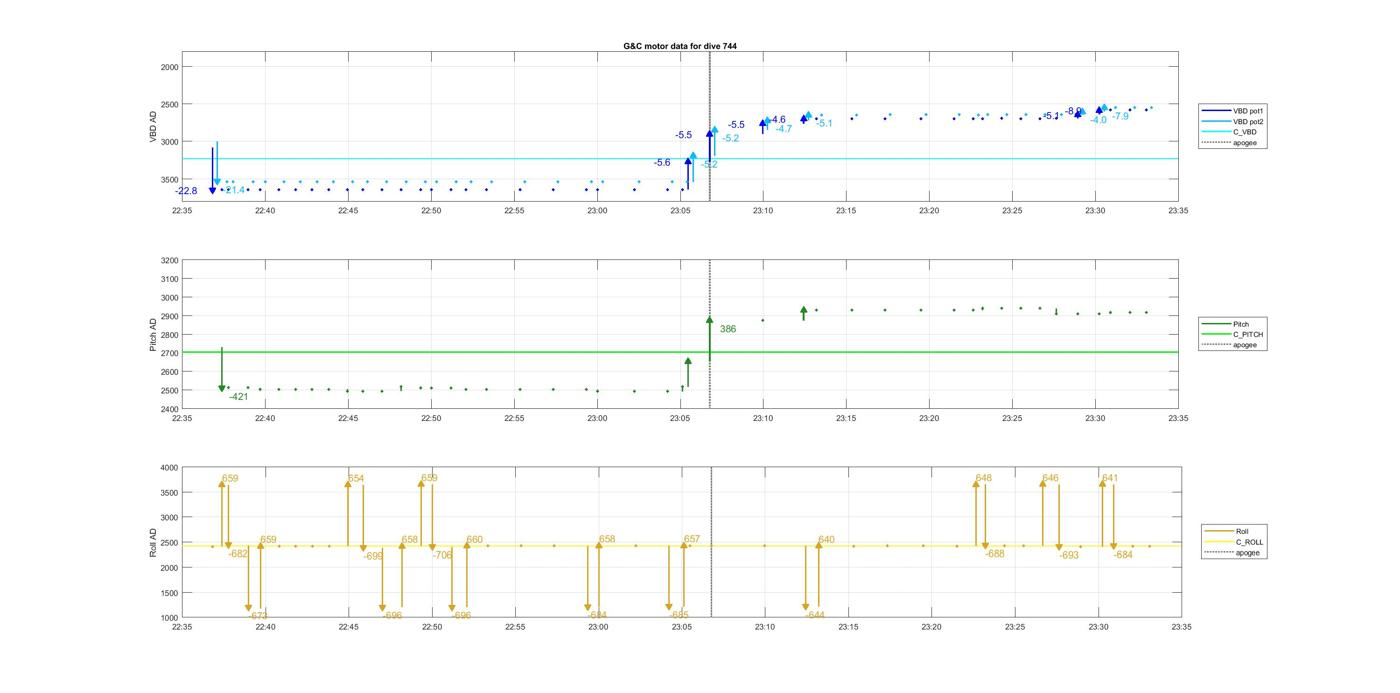The width and height of the screenshot is (1400, 693).
Task: Click x-axis tick '23:35' under Roll plot
Action: coord(1181,627)
